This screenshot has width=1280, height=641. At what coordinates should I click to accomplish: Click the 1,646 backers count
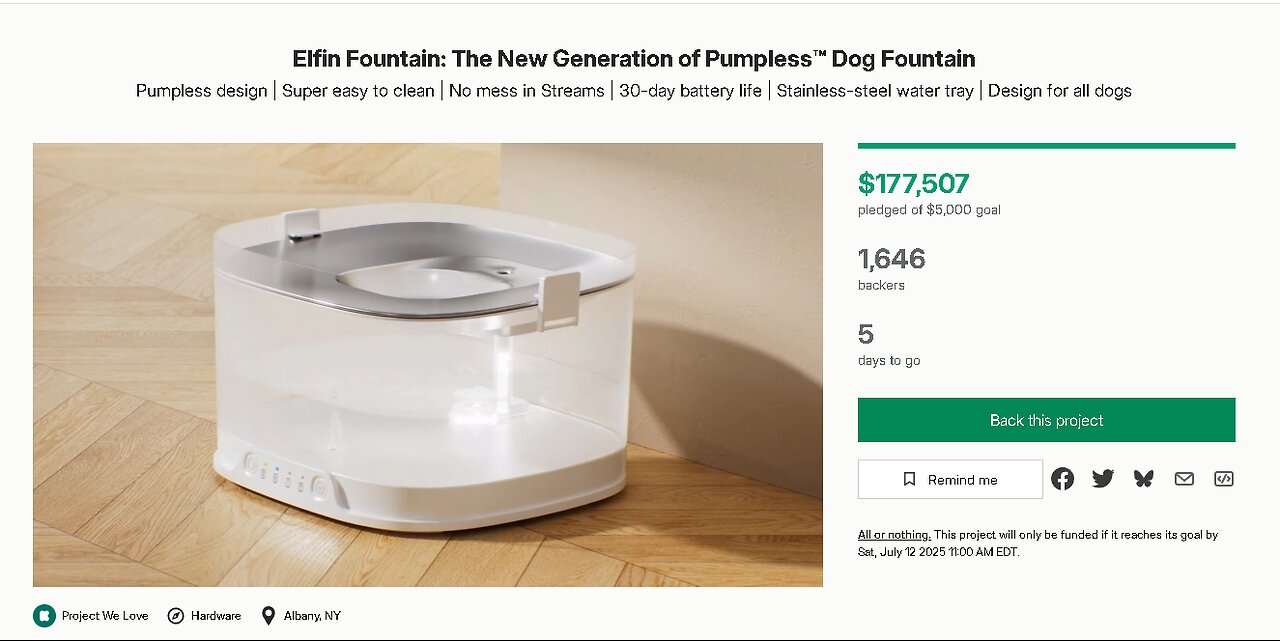(891, 259)
